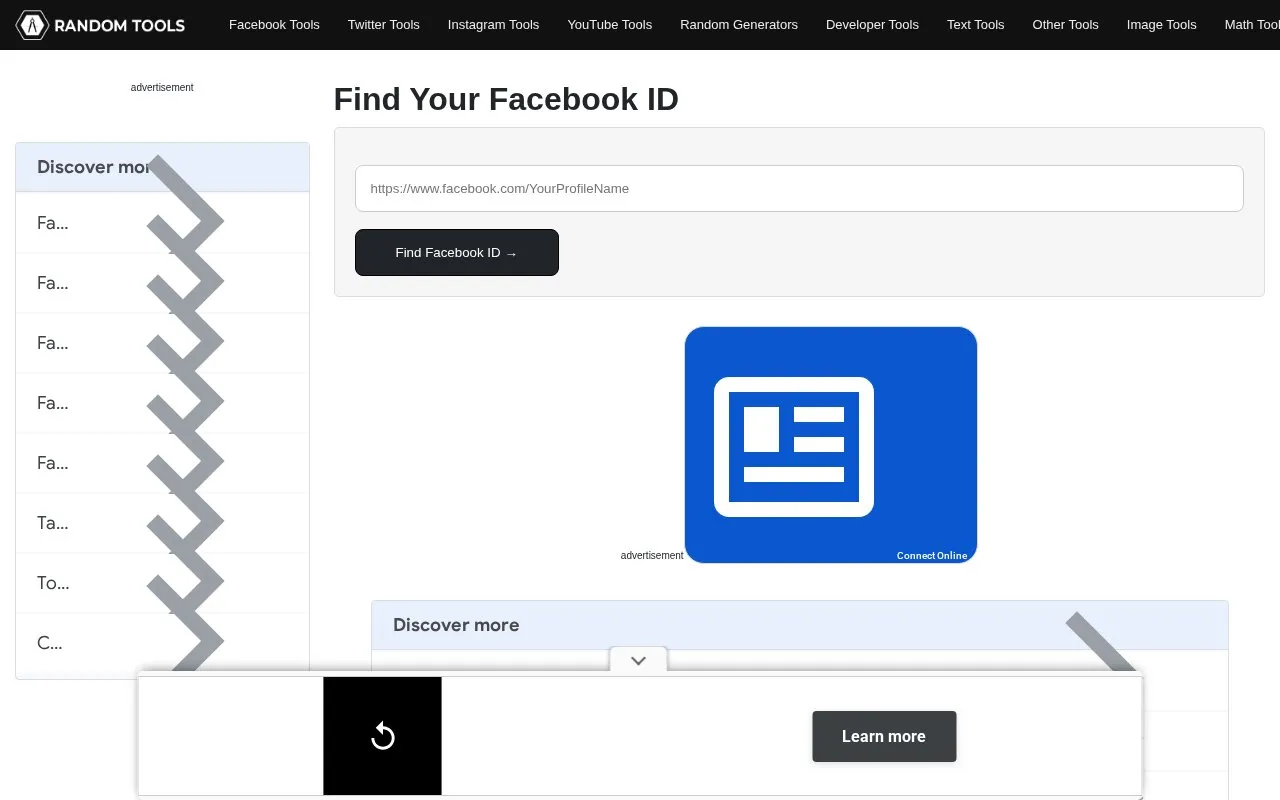Open the Instagram Tools menu
Viewport: 1280px width, 800px height.
(x=493, y=25)
